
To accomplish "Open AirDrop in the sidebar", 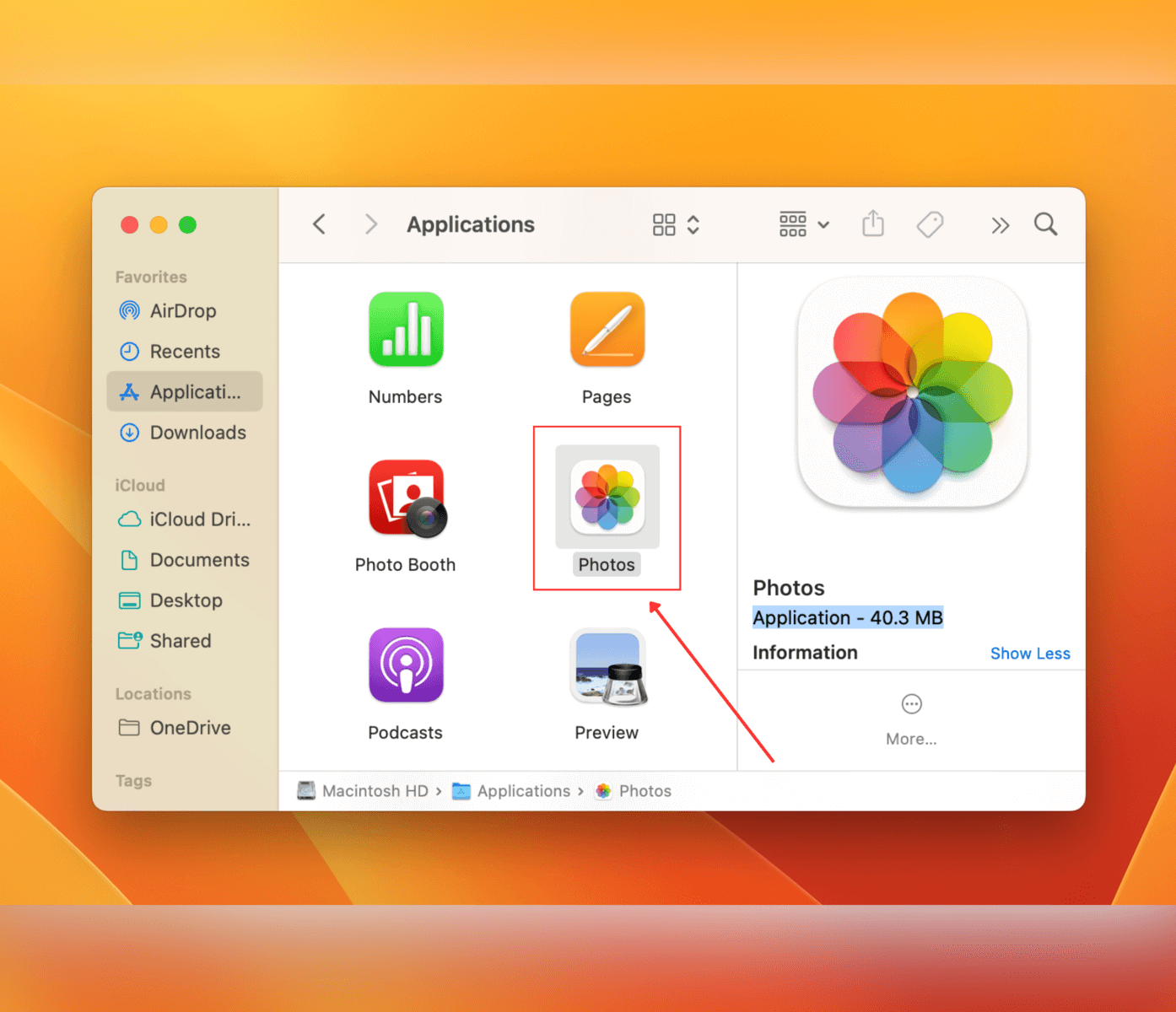I will (185, 311).
